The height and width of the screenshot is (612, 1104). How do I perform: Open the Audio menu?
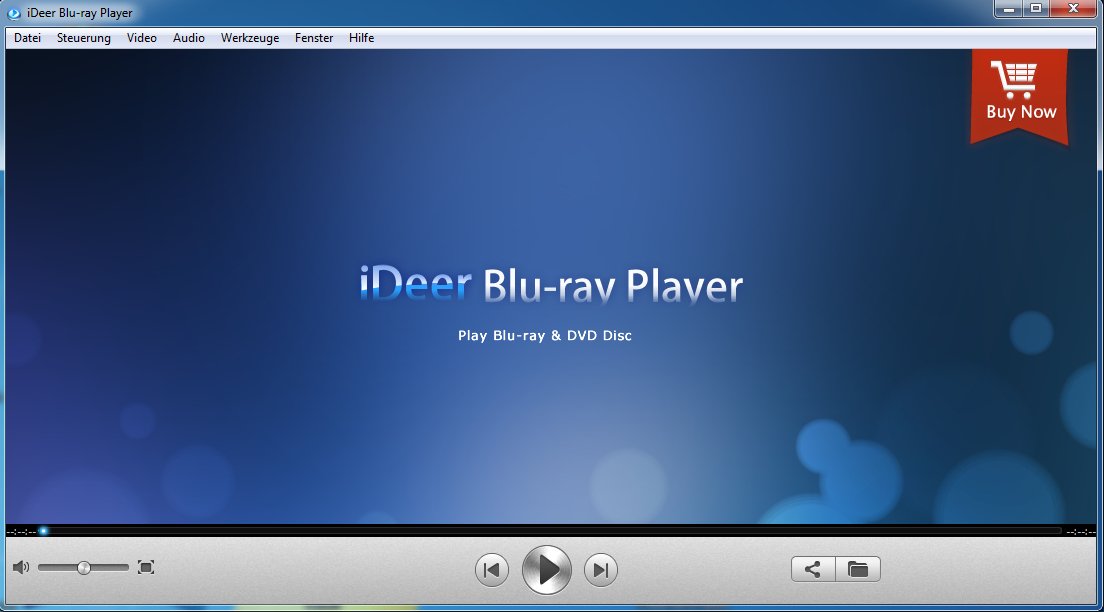[189, 38]
